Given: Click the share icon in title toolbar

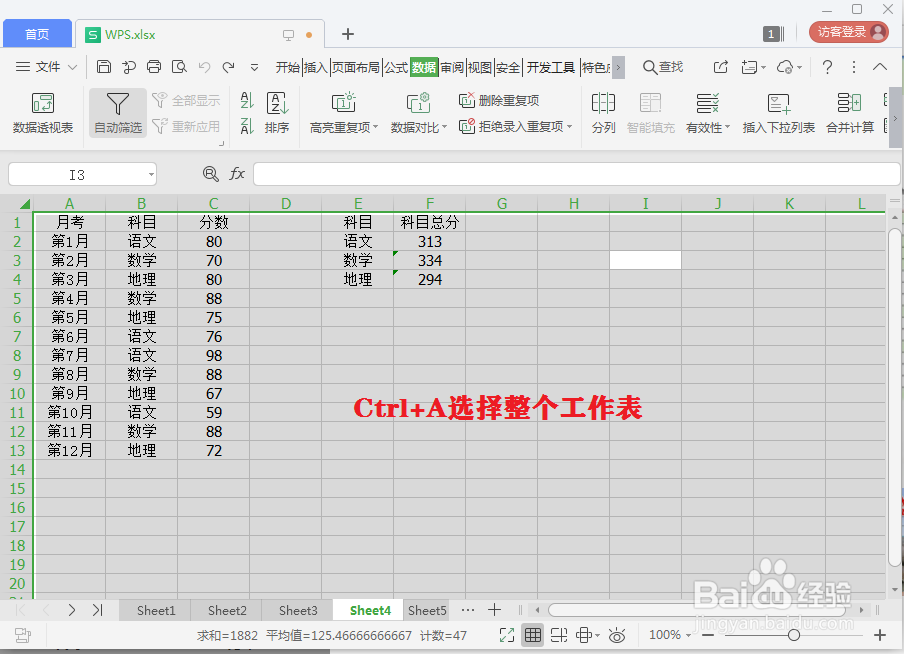Looking at the screenshot, I should pos(721,67).
